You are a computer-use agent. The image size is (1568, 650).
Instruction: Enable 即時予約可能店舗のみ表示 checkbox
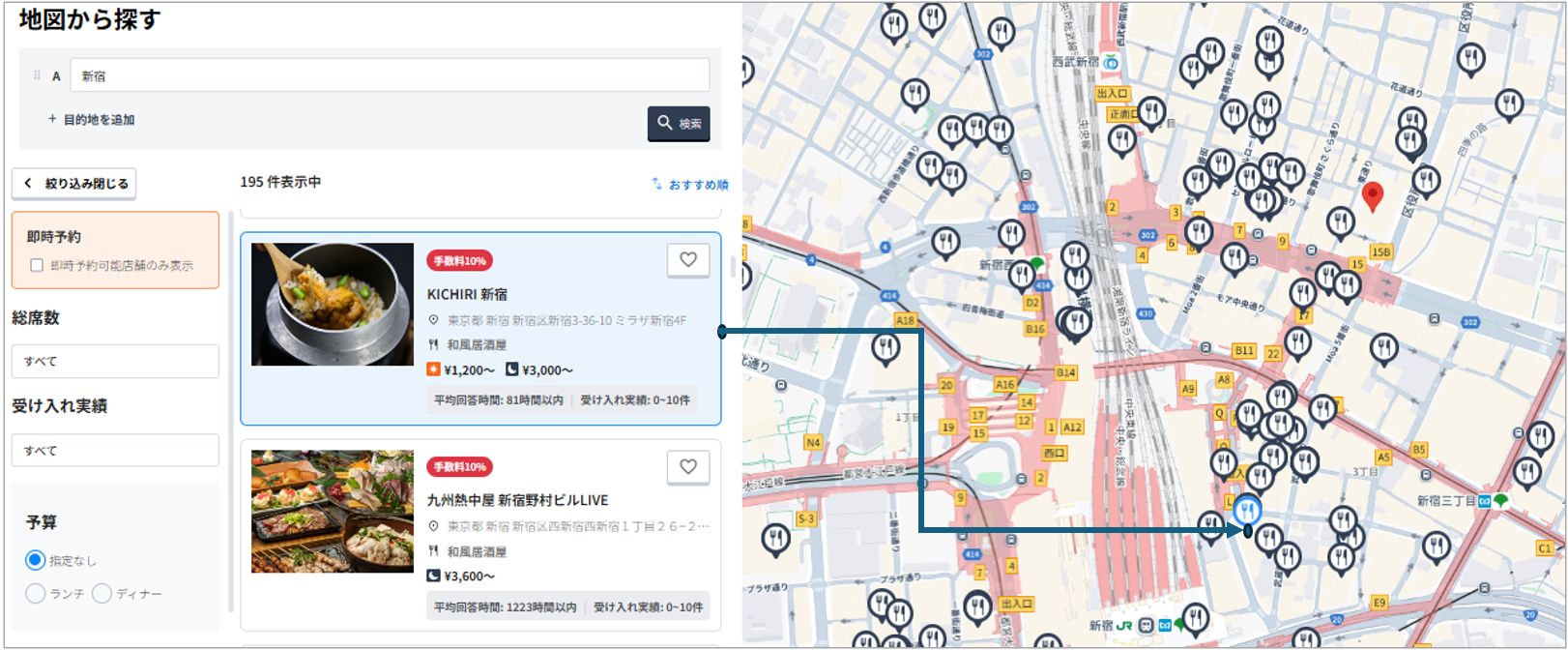coord(37,265)
